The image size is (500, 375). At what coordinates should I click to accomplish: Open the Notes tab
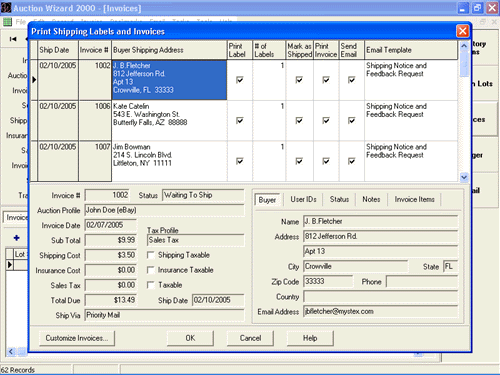point(371,199)
